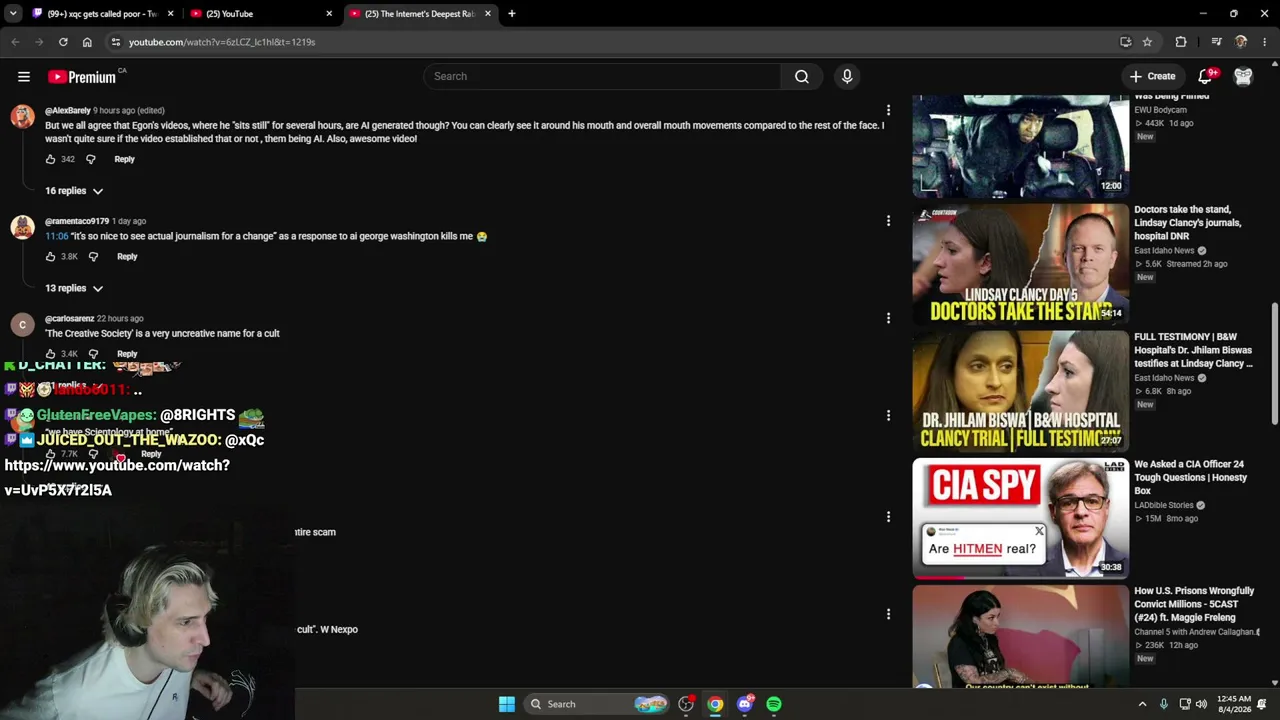Expand 16 replies under @AlexBarely's comment

coord(74,191)
